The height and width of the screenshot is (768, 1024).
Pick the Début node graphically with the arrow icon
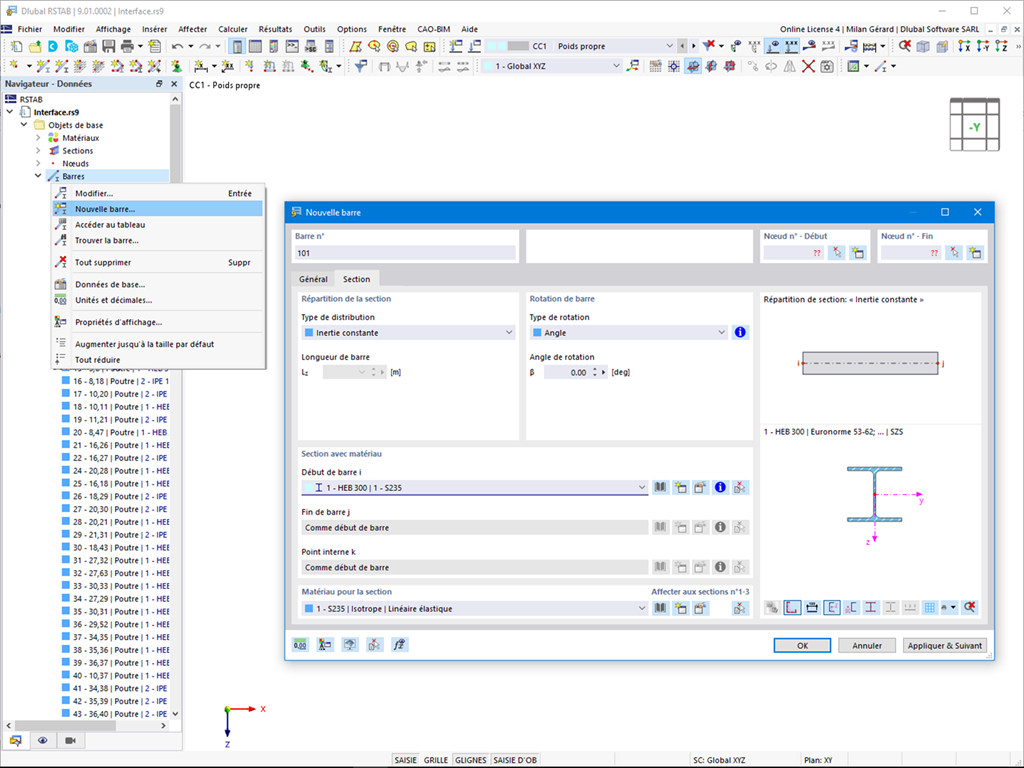tap(837, 253)
